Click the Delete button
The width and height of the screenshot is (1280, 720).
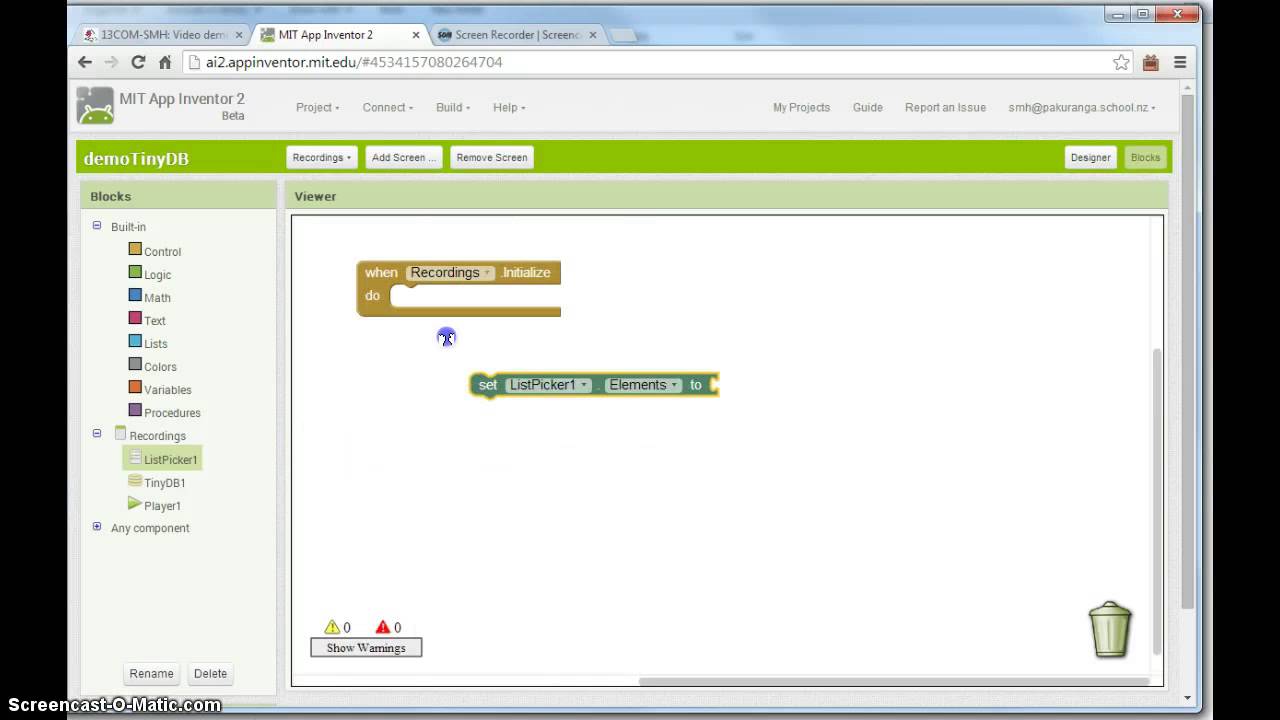pos(210,673)
